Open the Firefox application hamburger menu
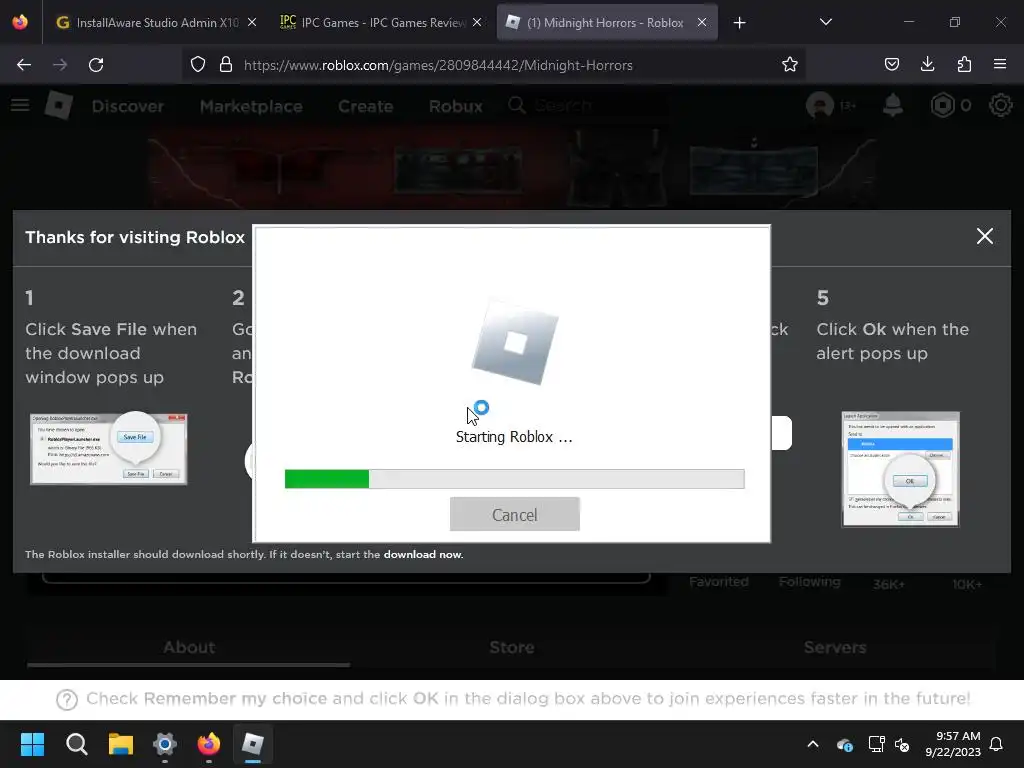1024x768 pixels. (x=1000, y=65)
